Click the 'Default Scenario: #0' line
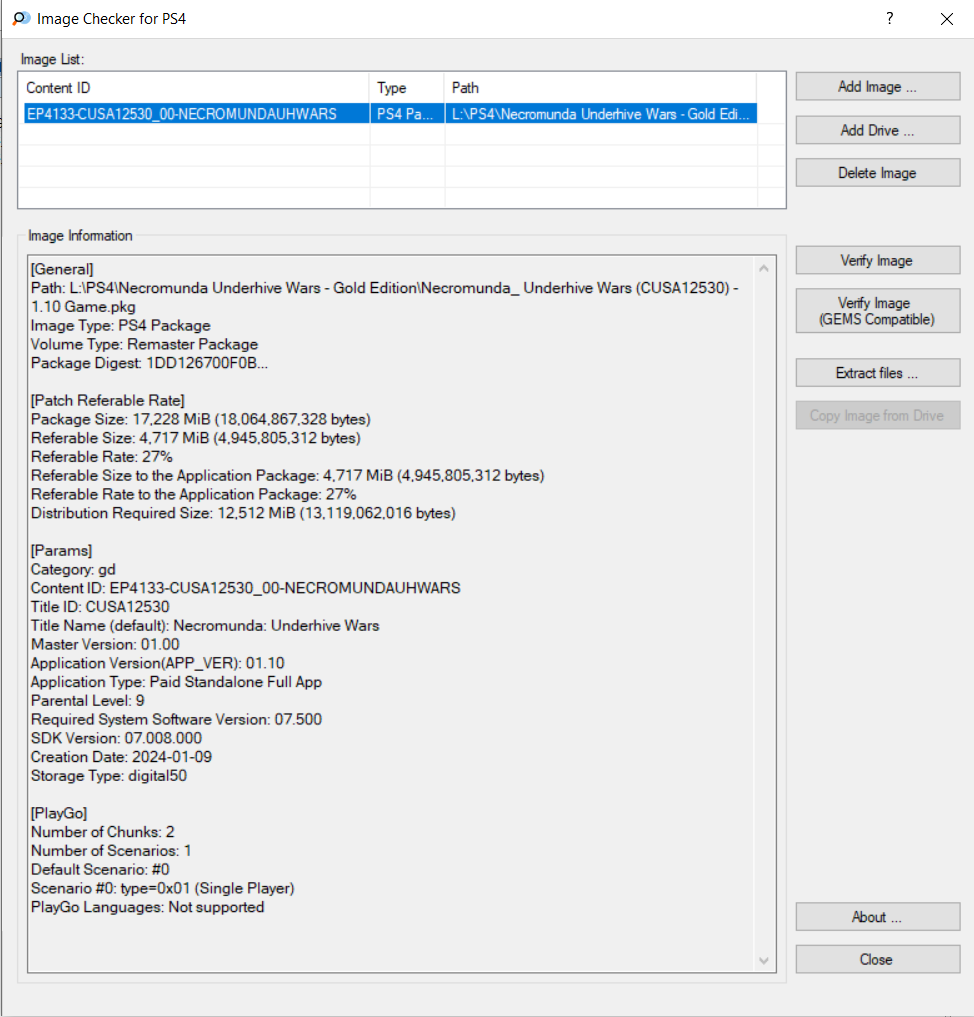This screenshot has height=1017, width=974. coord(100,870)
